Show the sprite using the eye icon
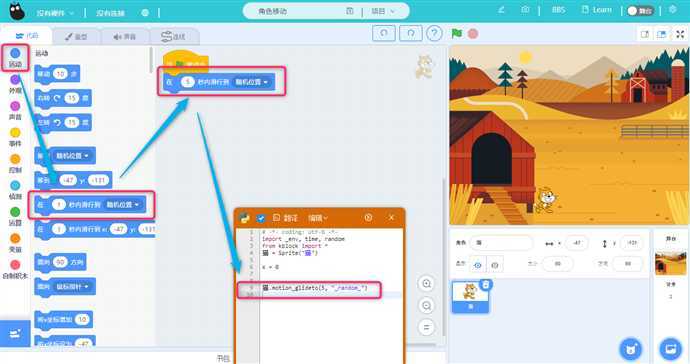690x364 pixels. point(478,265)
